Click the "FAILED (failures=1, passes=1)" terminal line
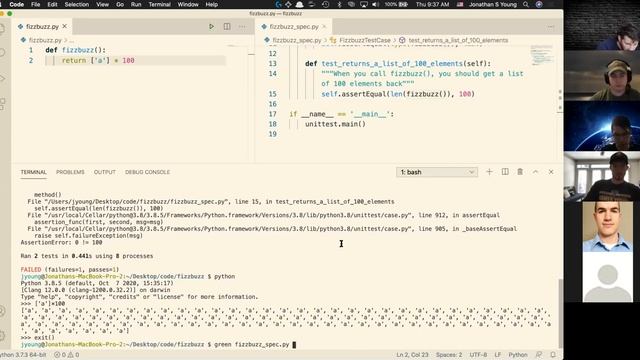Viewport: 640px width, 360px height. pos(70,269)
